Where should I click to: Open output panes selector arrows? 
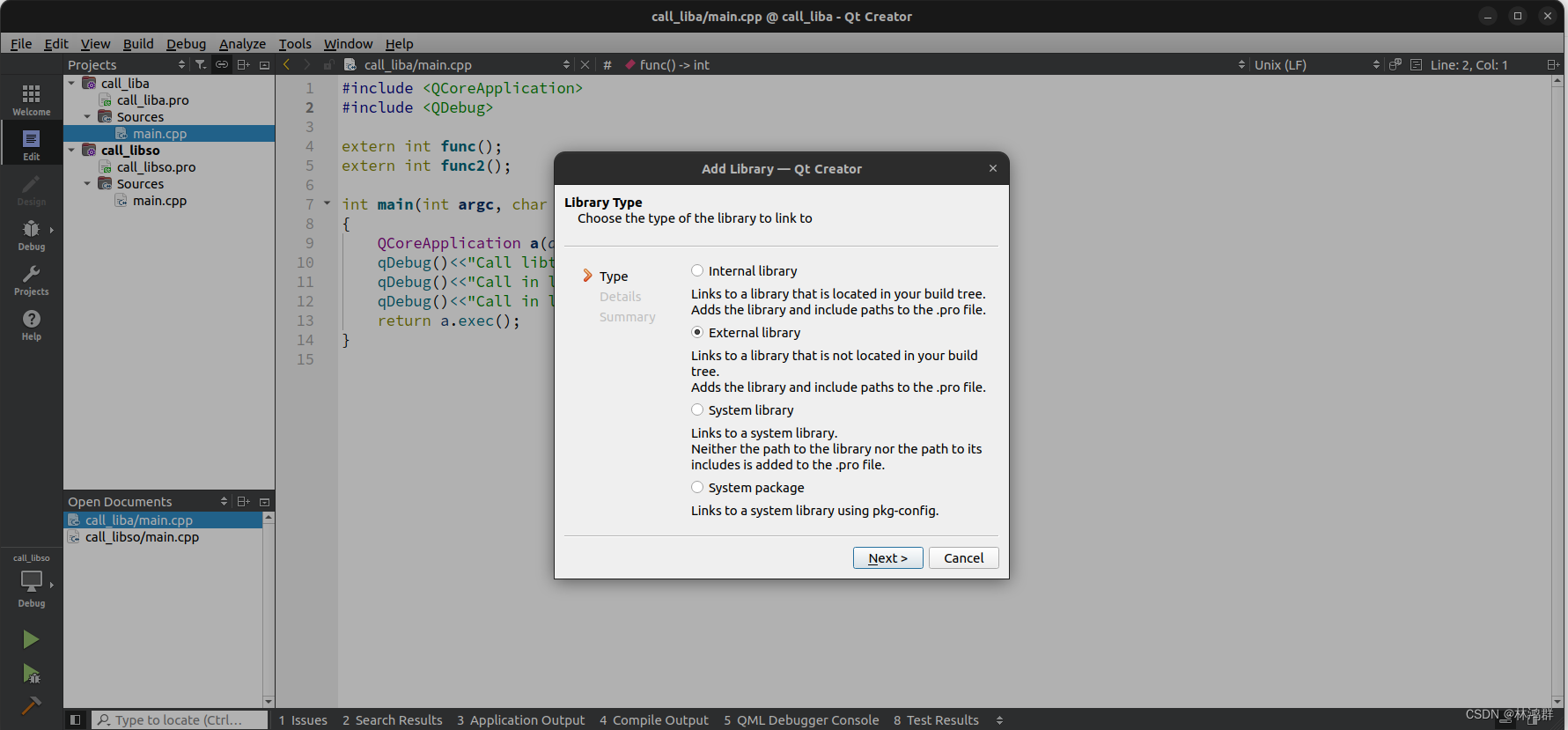(999, 720)
